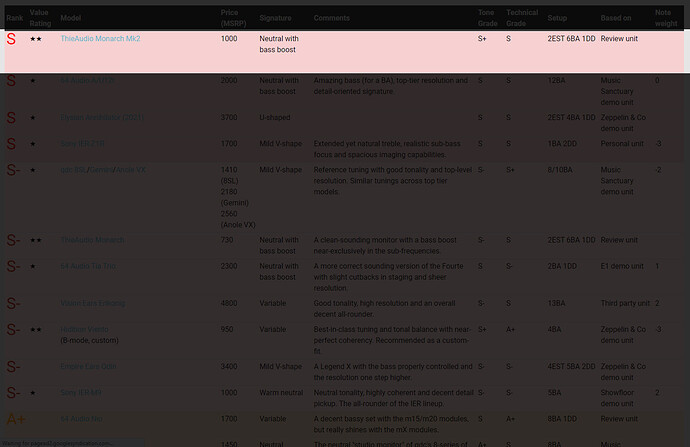The width and height of the screenshot is (690, 447).
Task: Click the S+ tone grade of Monarch Mk2
Action: [482, 39]
